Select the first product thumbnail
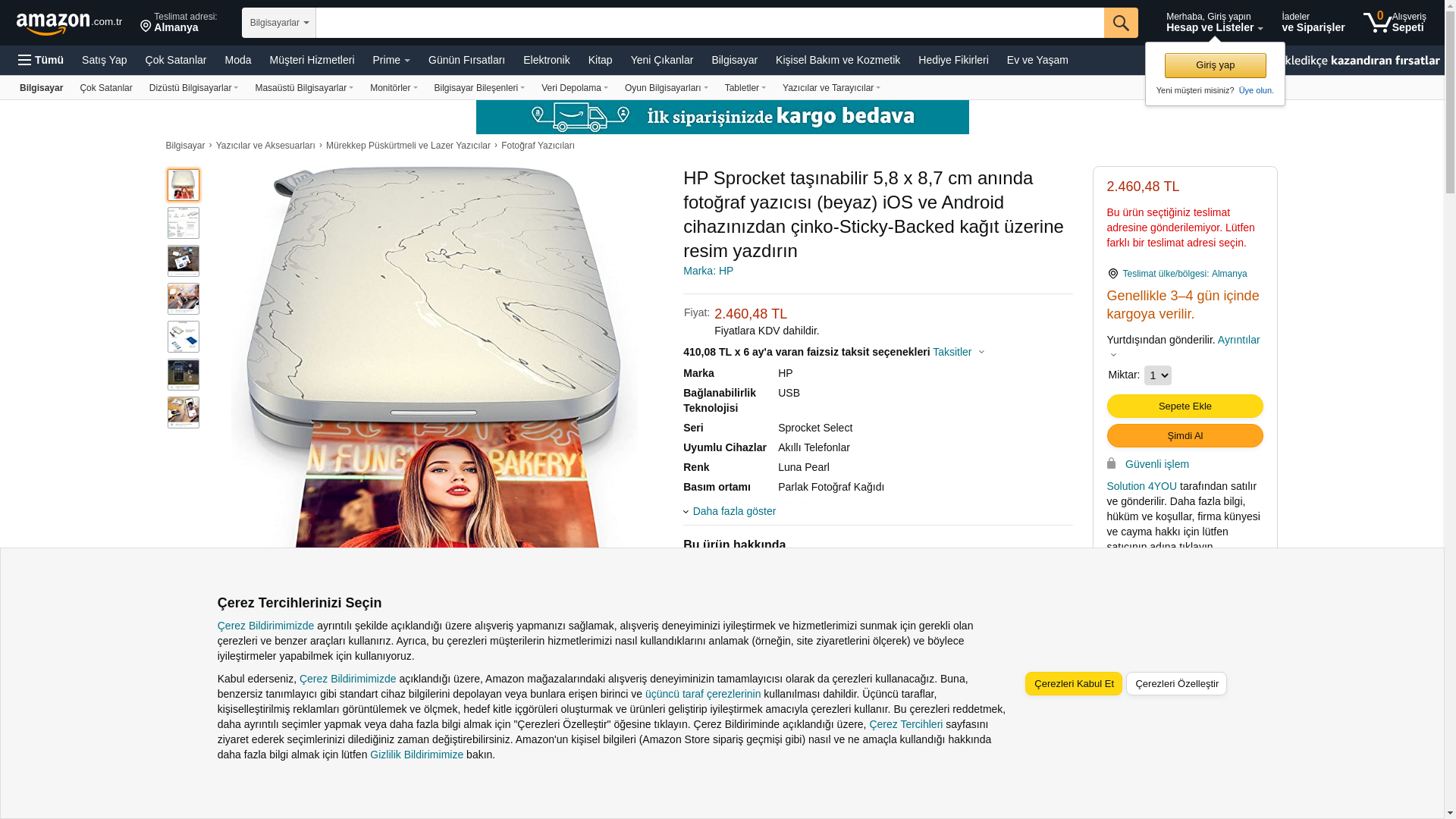The height and width of the screenshot is (819, 1456). point(184,185)
